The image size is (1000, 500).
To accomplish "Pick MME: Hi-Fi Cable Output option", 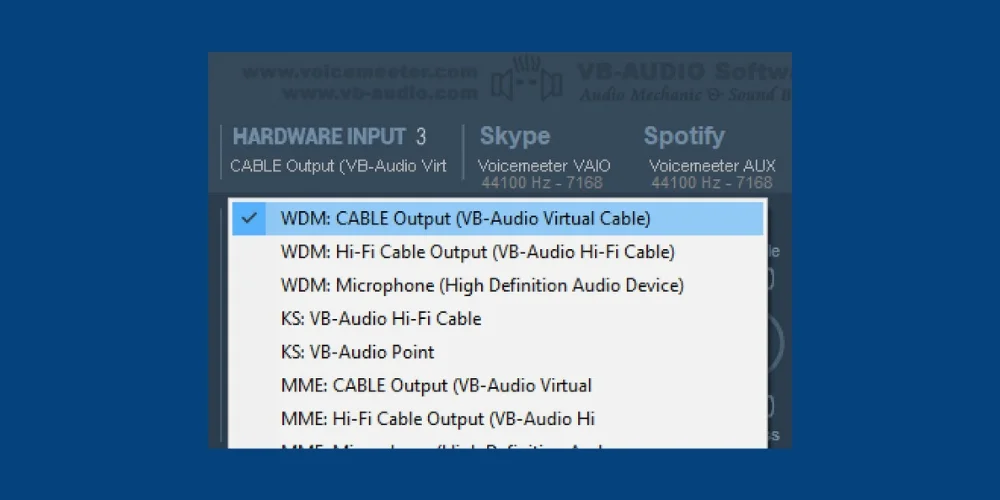I will [438, 418].
